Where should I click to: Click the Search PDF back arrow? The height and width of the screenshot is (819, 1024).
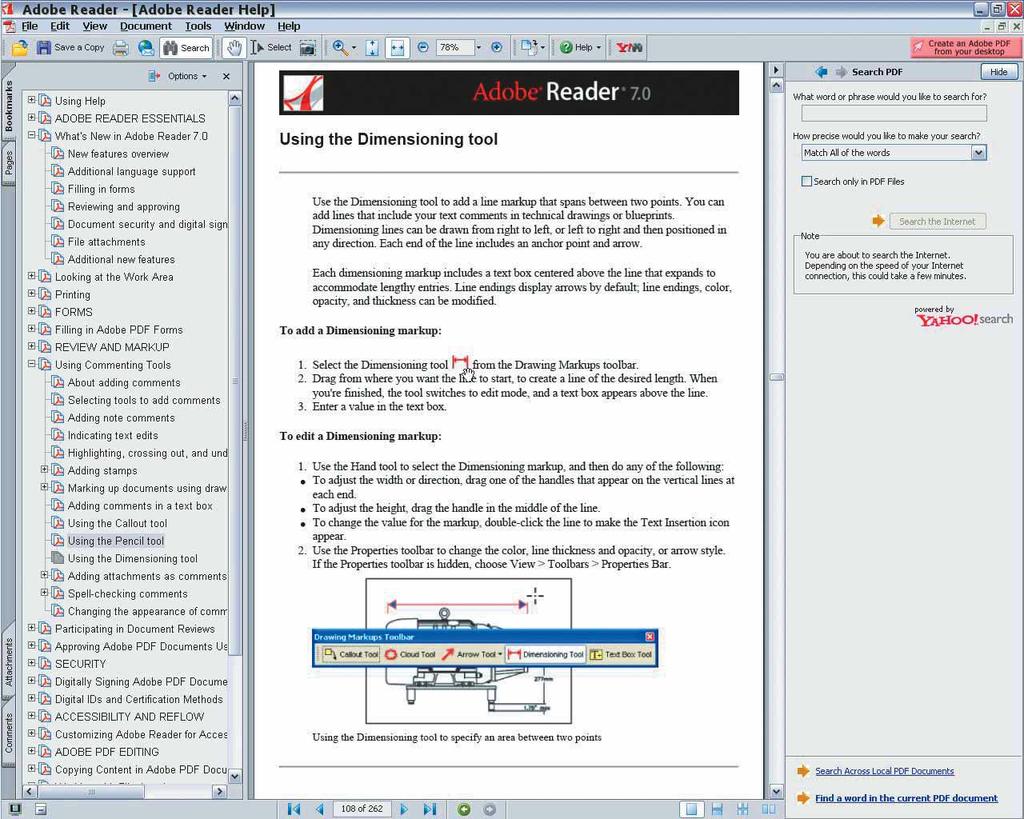(x=822, y=72)
